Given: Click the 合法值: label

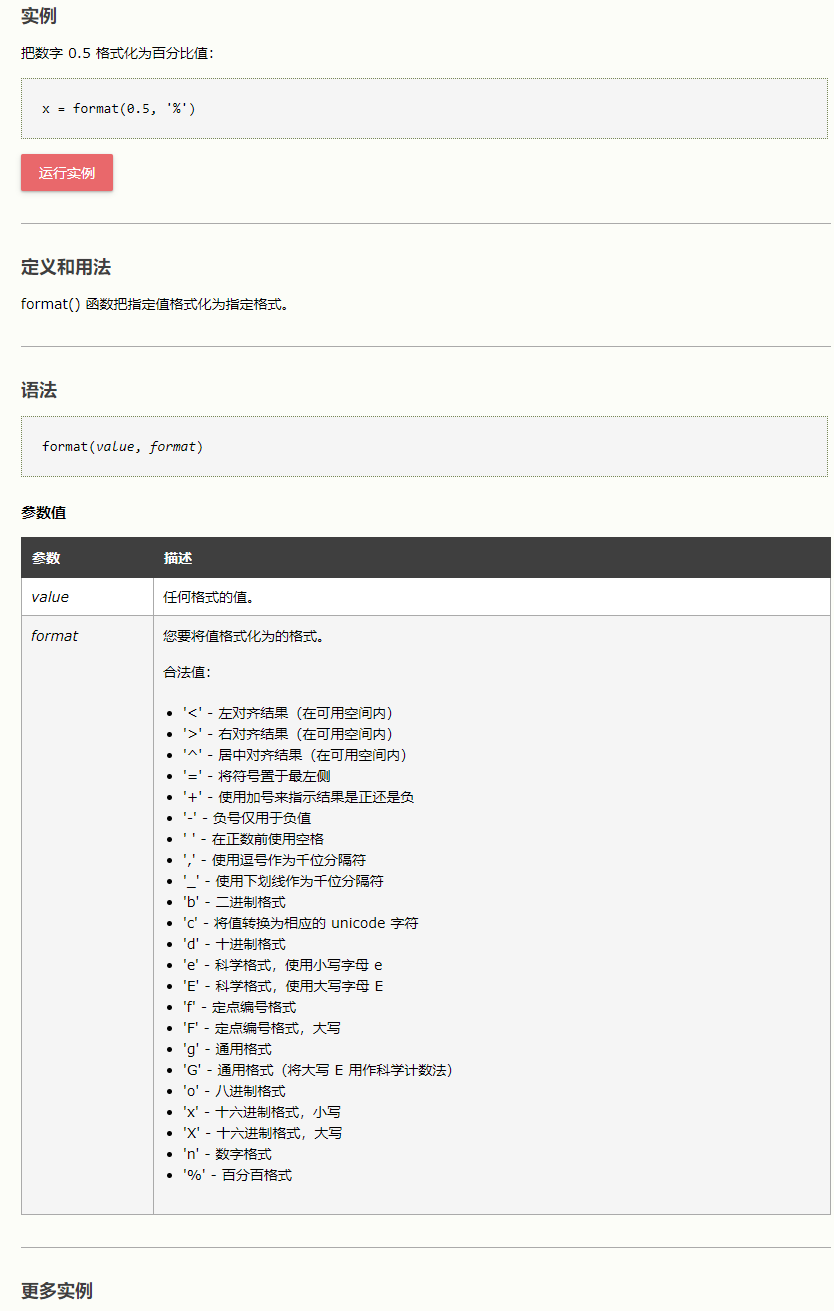Looking at the screenshot, I should point(187,672).
